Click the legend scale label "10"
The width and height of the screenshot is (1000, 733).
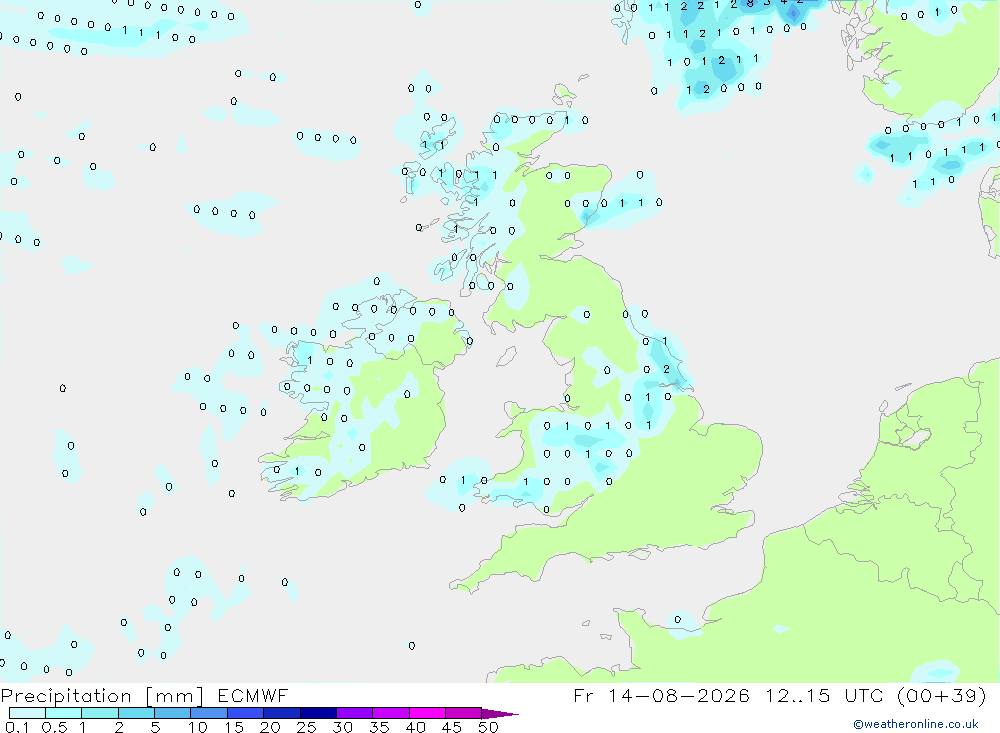click(197, 727)
